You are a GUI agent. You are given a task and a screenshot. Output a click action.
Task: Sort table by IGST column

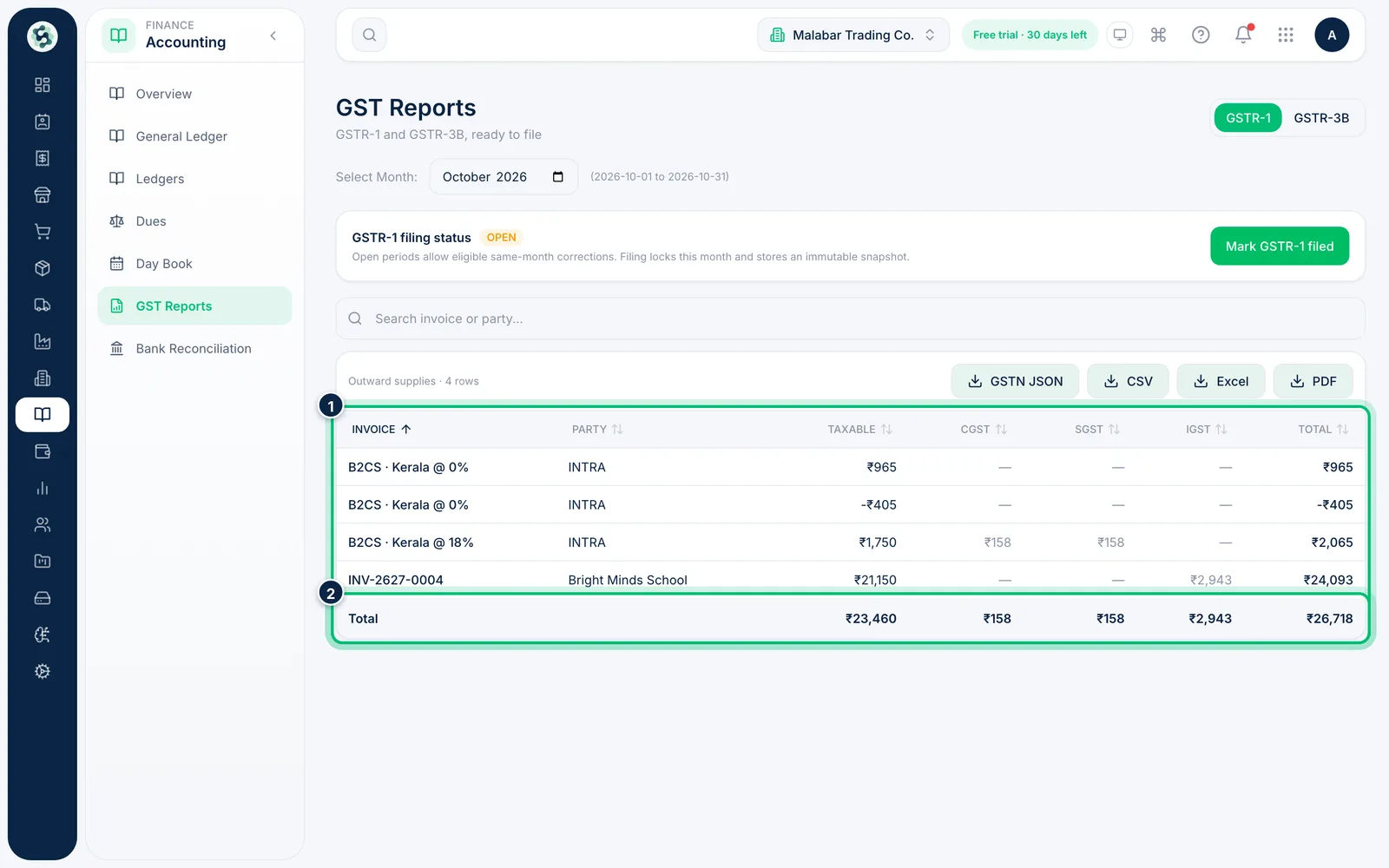click(1206, 429)
